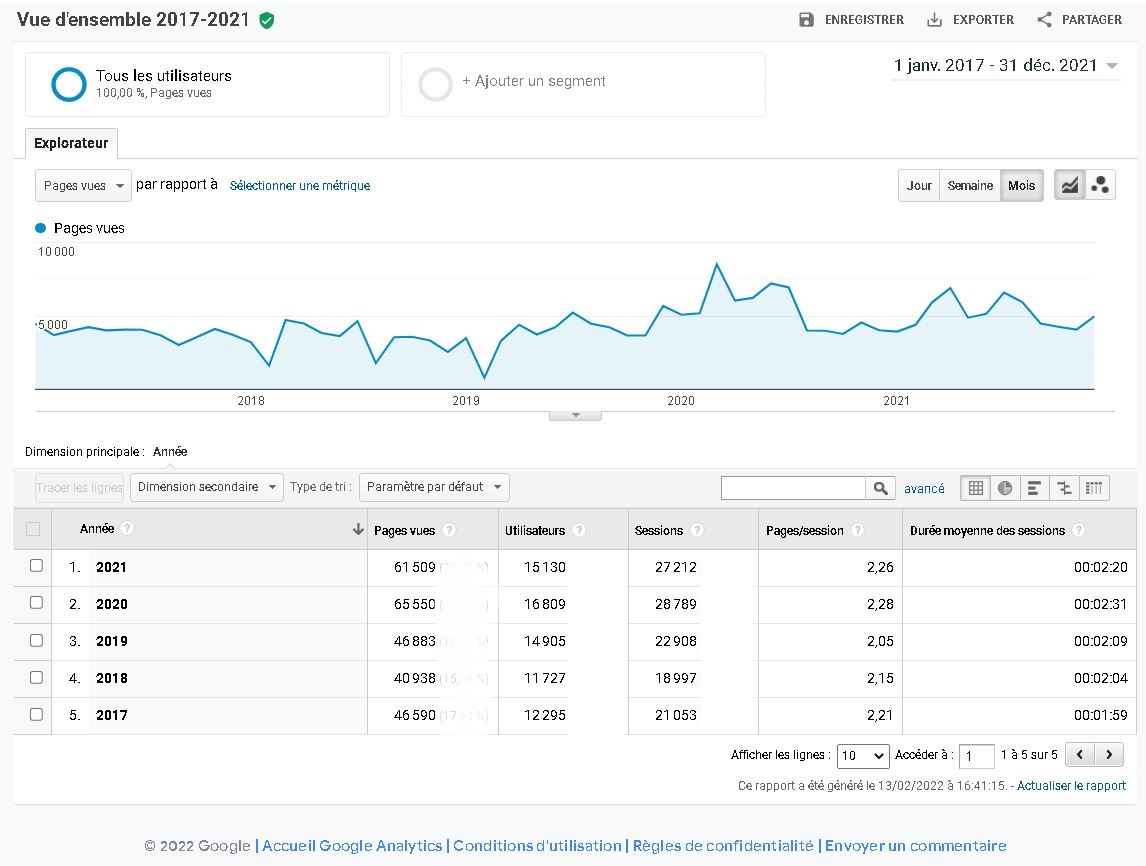Select the pie chart percentage view

click(x=1005, y=487)
